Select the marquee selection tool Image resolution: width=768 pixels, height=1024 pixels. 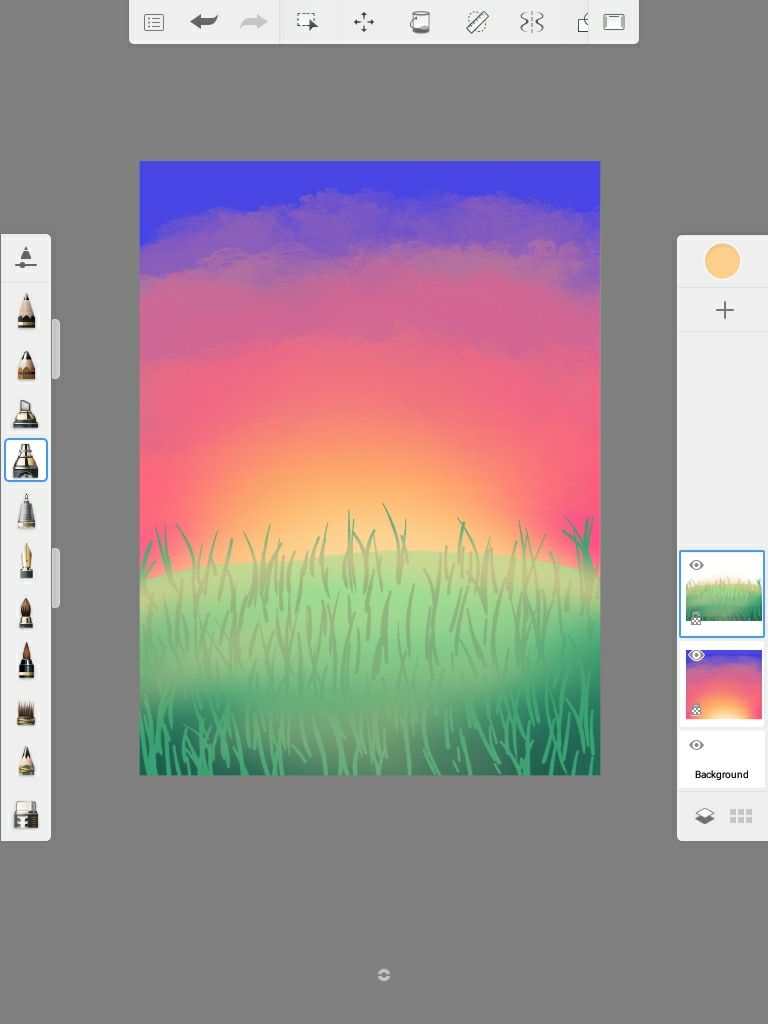click(308, 22)
